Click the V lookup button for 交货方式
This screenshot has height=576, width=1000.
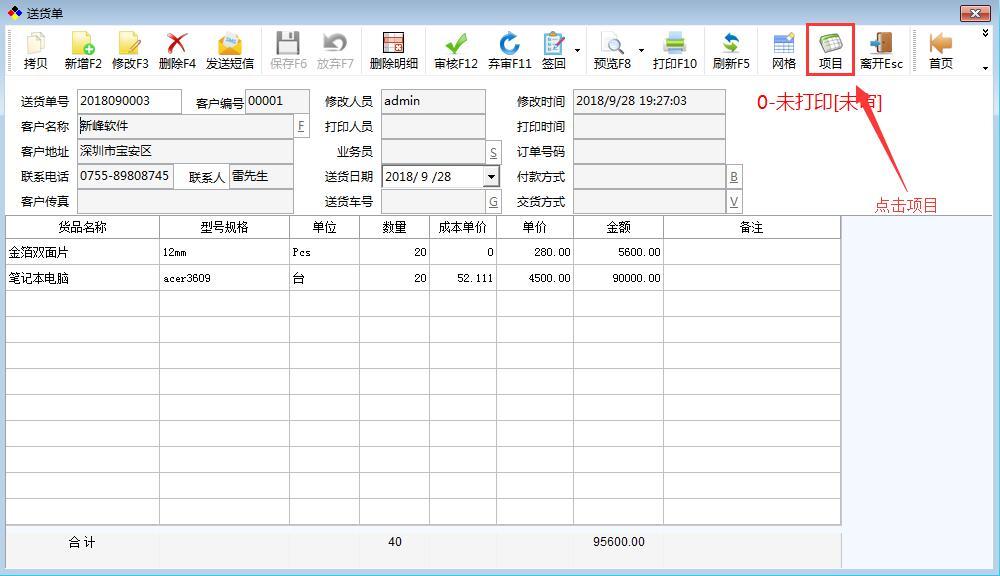[x=734, y=202]
